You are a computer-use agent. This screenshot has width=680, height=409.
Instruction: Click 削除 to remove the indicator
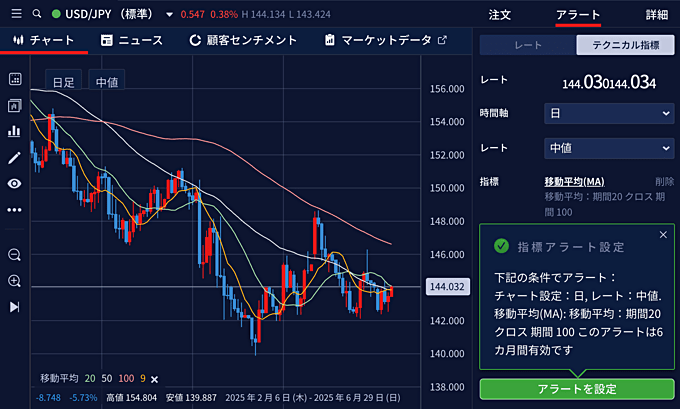664,182
